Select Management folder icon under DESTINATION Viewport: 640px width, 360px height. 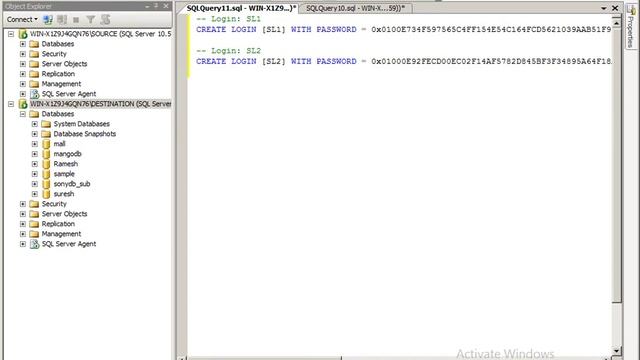click(x=35, y=234)
